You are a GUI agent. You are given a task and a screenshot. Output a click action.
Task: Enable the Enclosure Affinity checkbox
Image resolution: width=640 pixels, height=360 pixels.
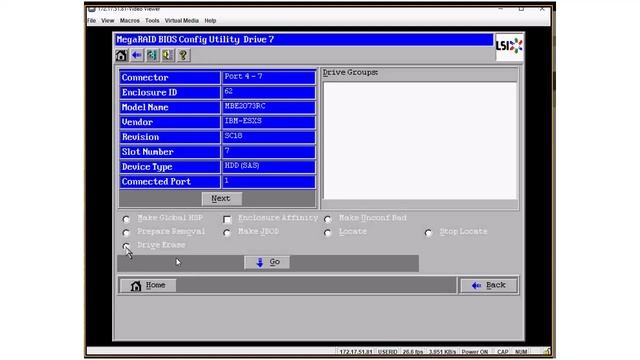pos(227,220)
